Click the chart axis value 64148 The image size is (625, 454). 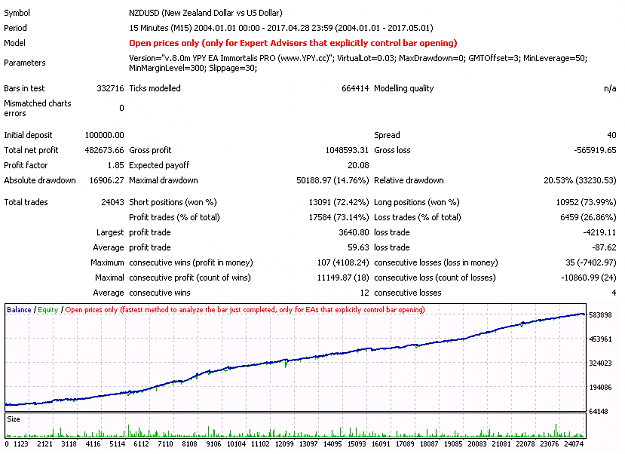pos(600,411)
